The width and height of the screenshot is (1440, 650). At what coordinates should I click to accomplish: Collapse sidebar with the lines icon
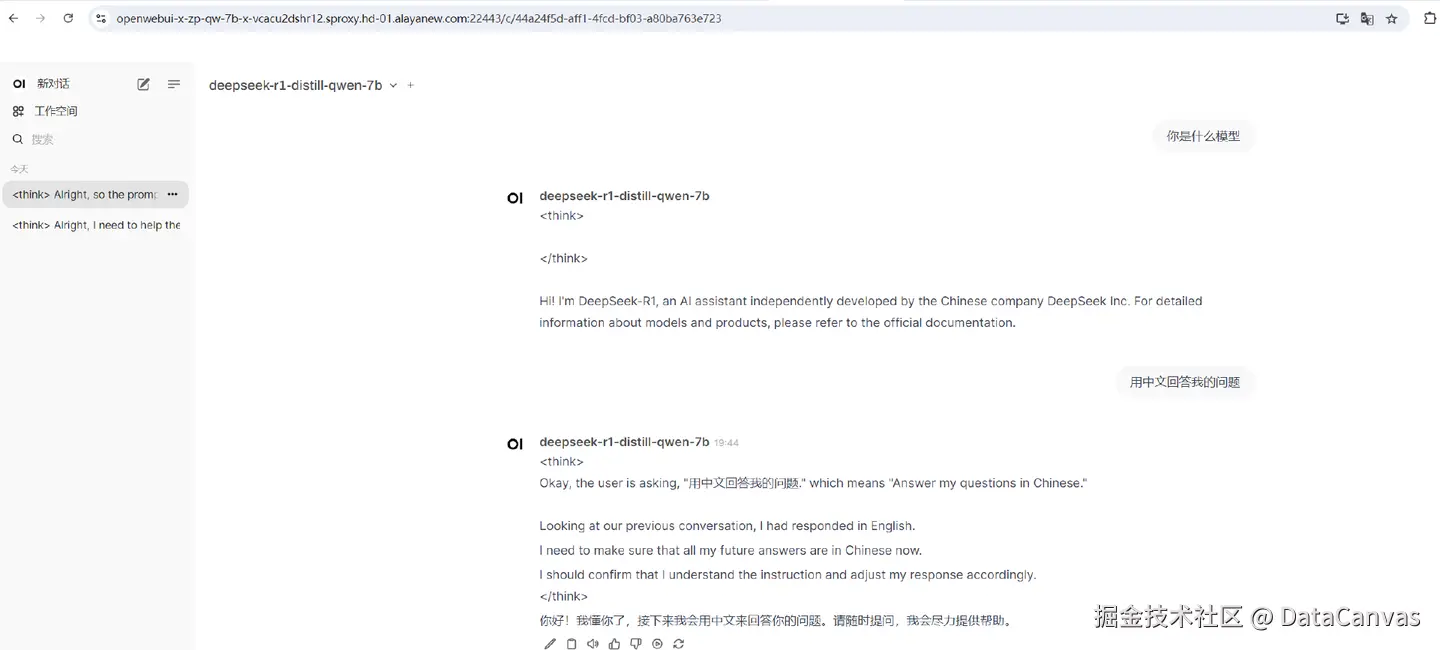coord(174,84)
